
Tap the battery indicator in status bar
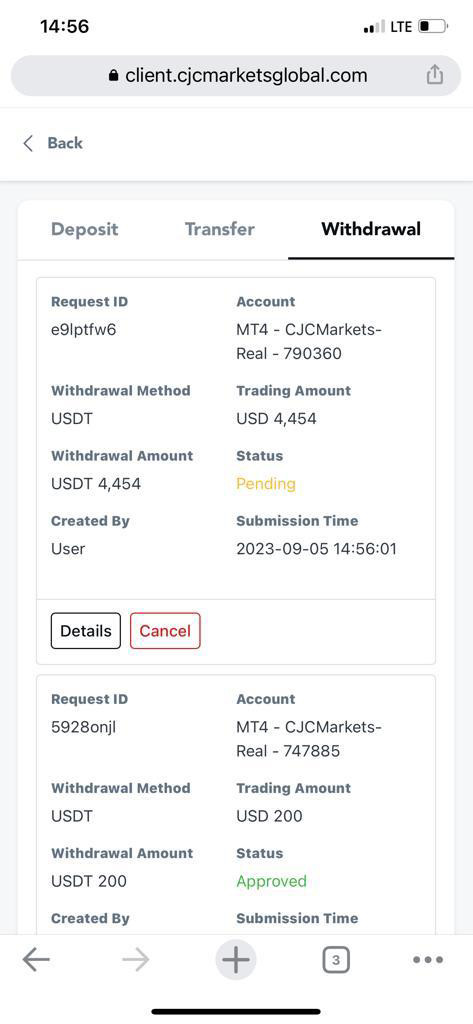(432, 27)
